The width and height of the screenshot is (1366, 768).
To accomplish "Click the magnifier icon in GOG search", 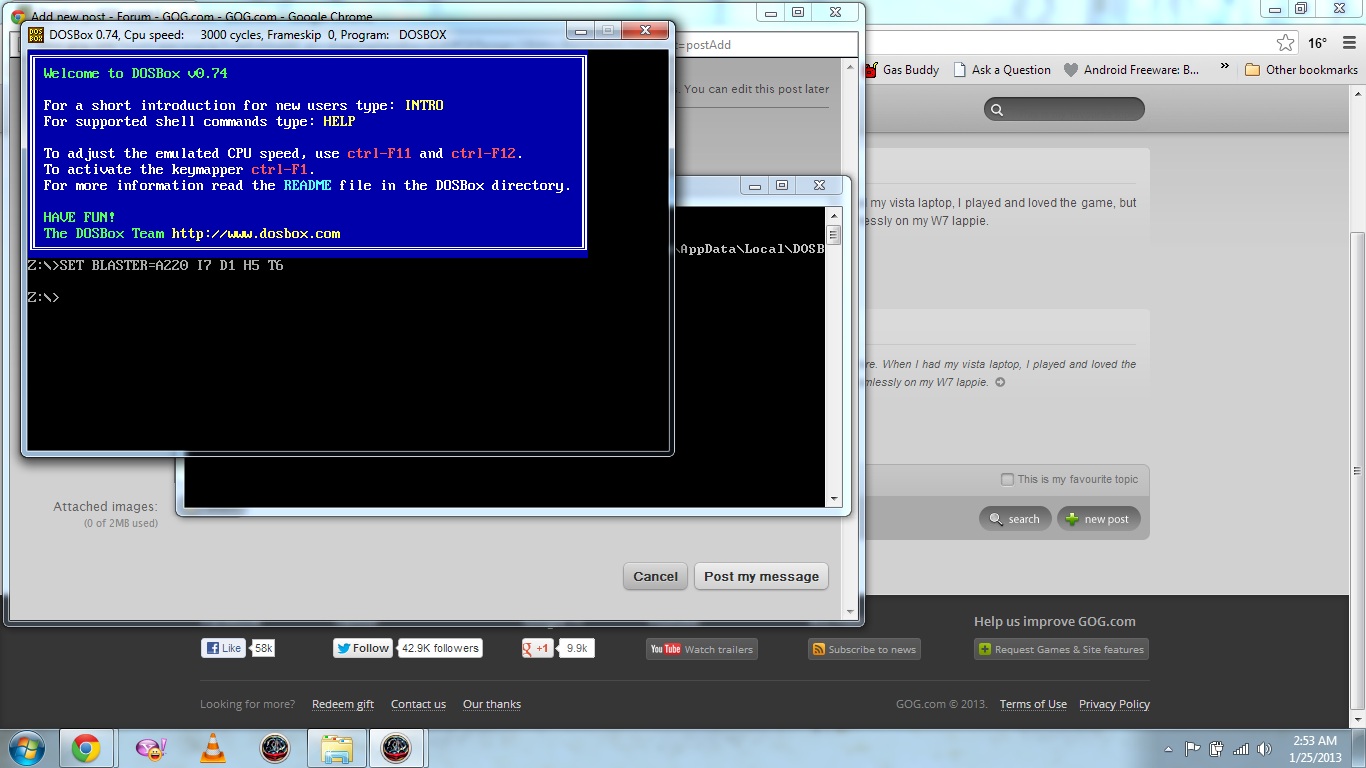I will coord(996,110).
